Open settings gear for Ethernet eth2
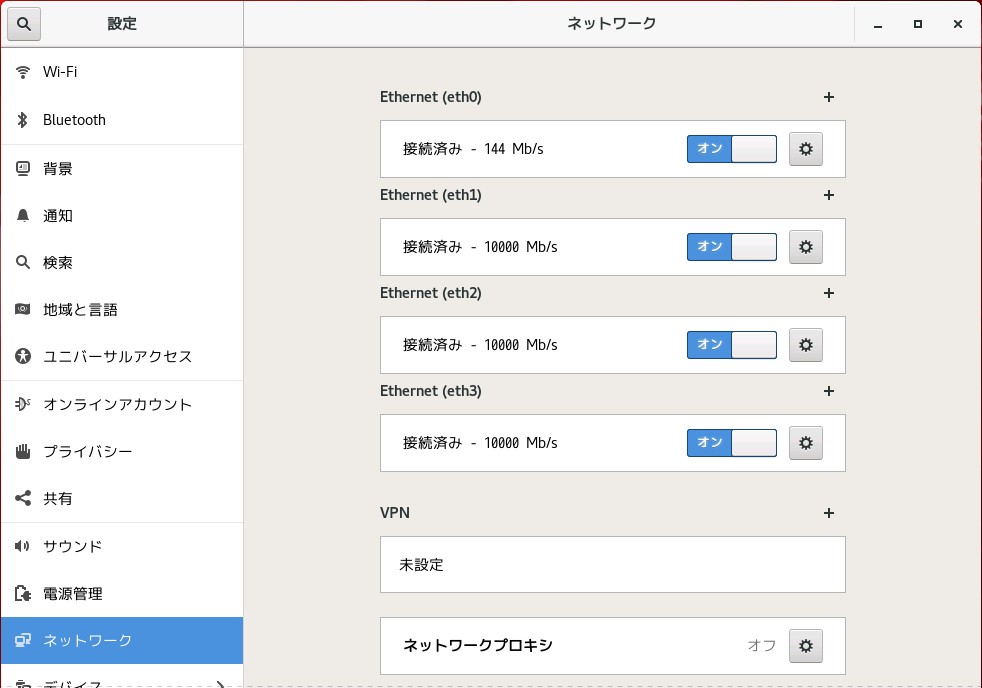This screenshot has width=982, height=688. (x=805, y=345)
